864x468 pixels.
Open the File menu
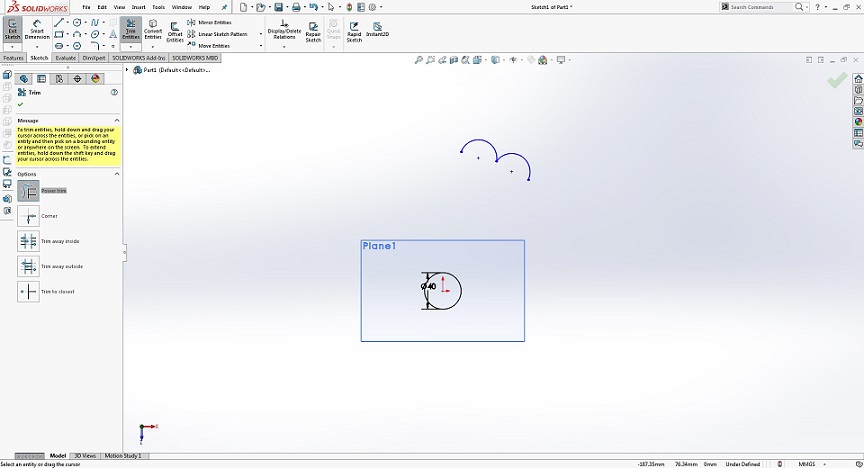(87, 7)
